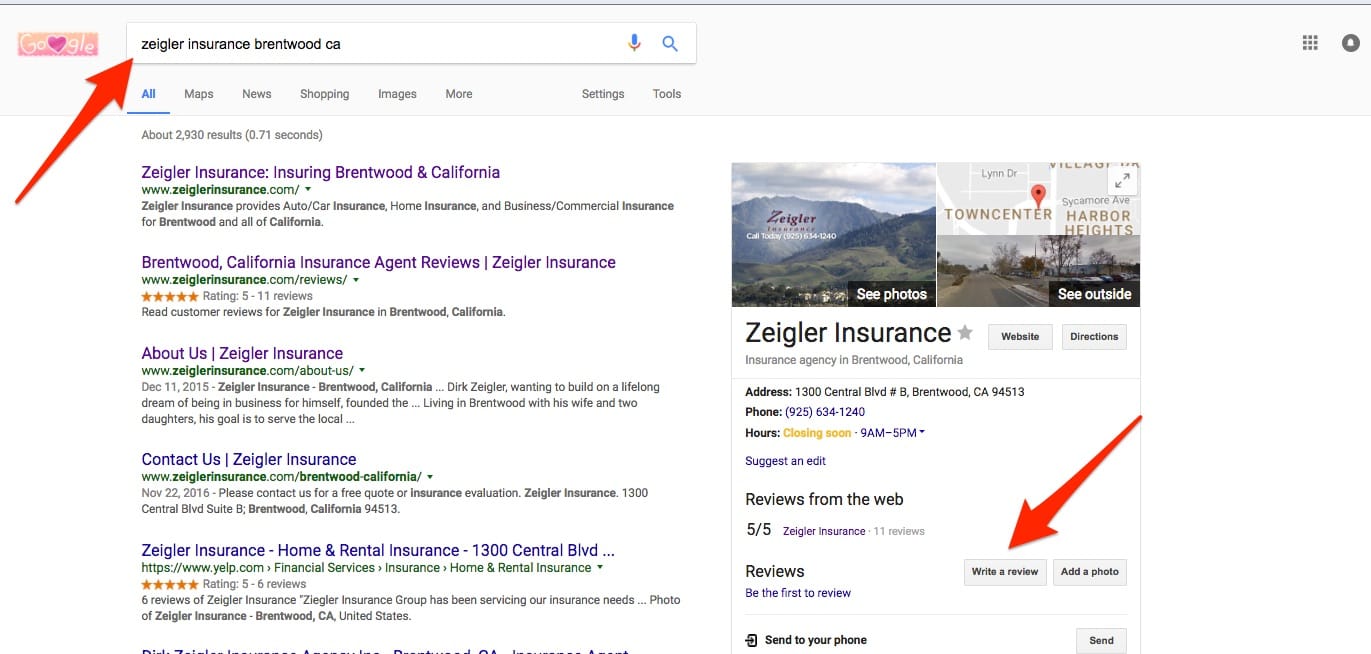Click the 'Rating: 5 - 11 reviews' star rating
The image size is (1371, 654).
(x=227, y=296)
